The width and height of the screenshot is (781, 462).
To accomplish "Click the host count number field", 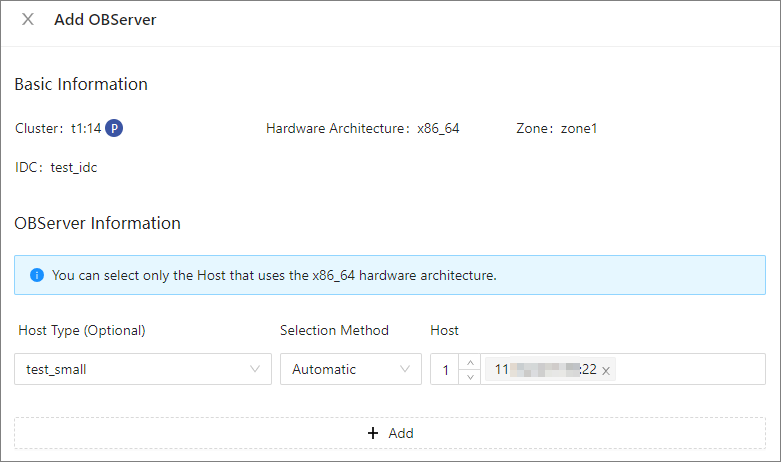I will [444, 369].
